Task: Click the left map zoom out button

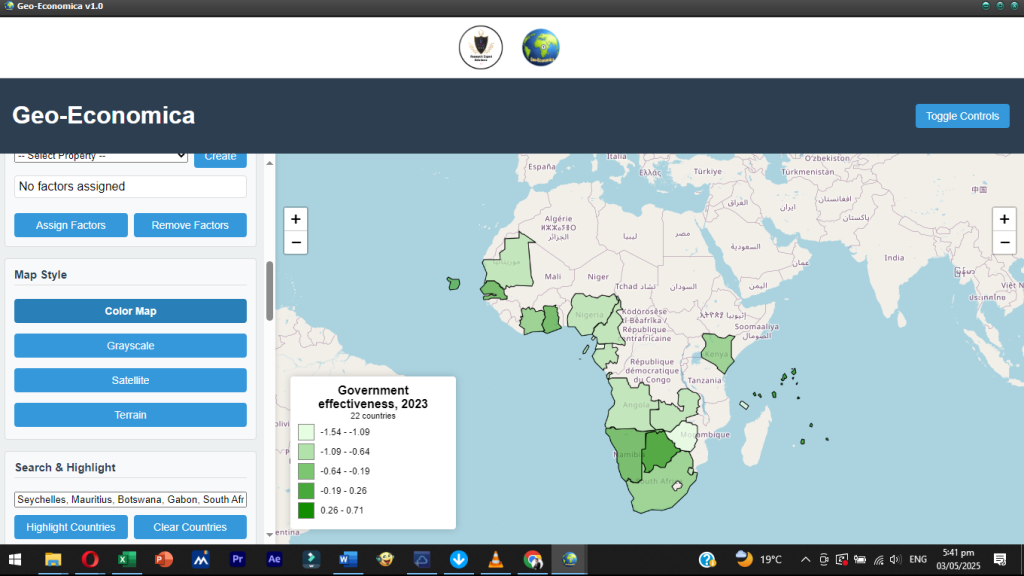Action: pyautogui.click(x=295, y=242)
